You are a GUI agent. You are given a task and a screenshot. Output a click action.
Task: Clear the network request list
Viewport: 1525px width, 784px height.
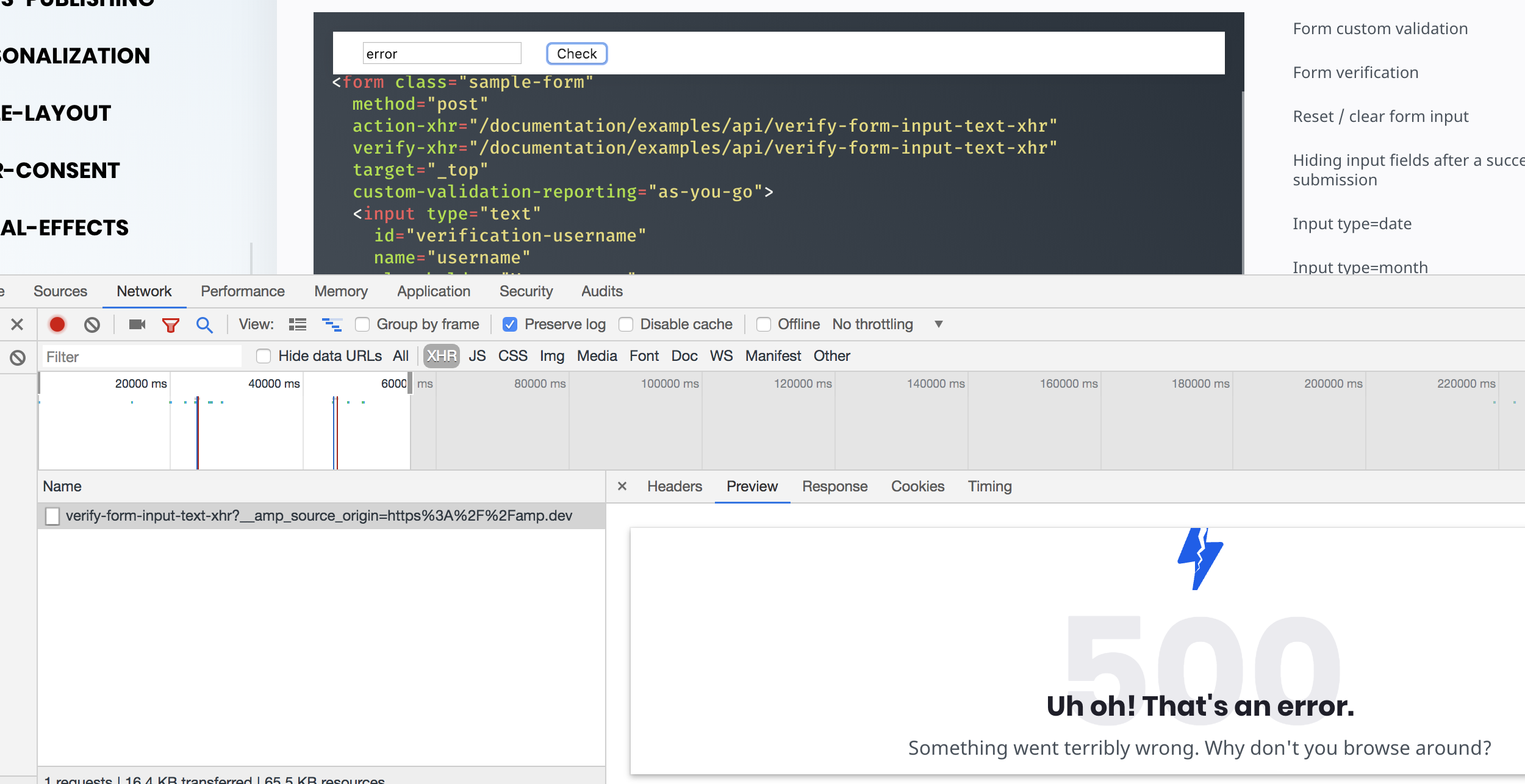pos(92,324)
